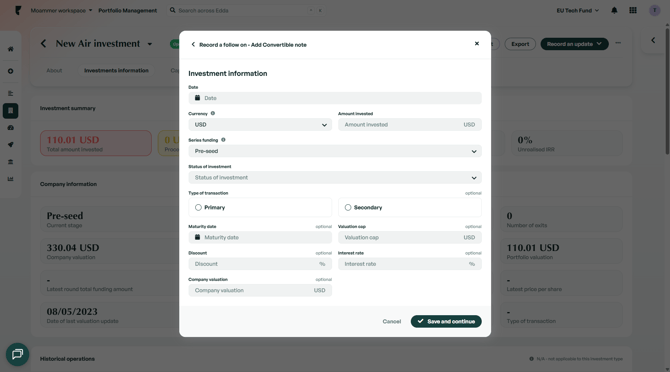
Task: Click the Pre-seed current stage card
Action: [109, 220]
